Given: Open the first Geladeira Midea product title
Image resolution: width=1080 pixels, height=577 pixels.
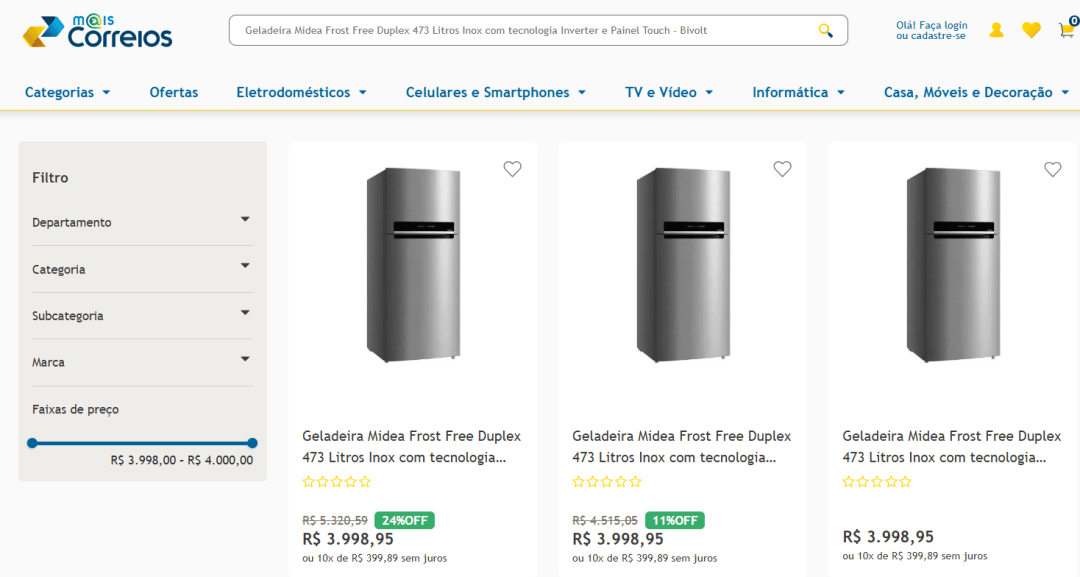Looking at the screenshot, I should point(411,446).
